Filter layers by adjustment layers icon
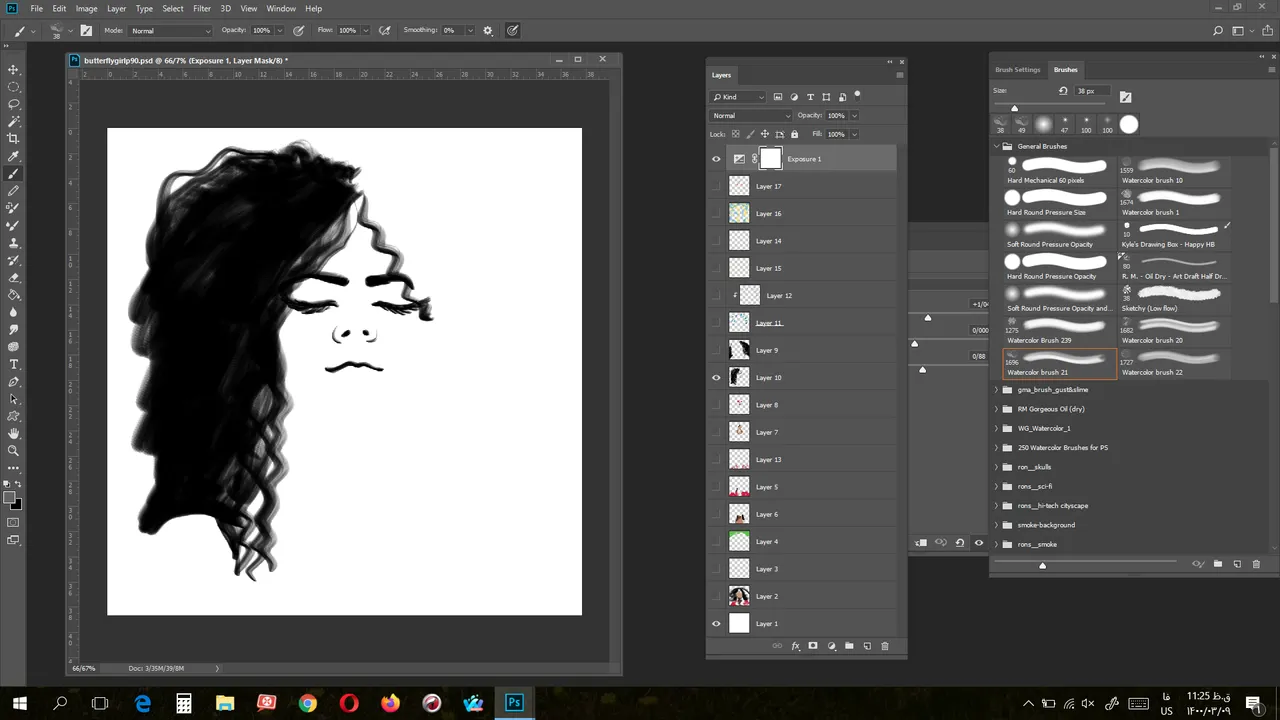This screenshot has height=720, width=1280. [794, 97]
